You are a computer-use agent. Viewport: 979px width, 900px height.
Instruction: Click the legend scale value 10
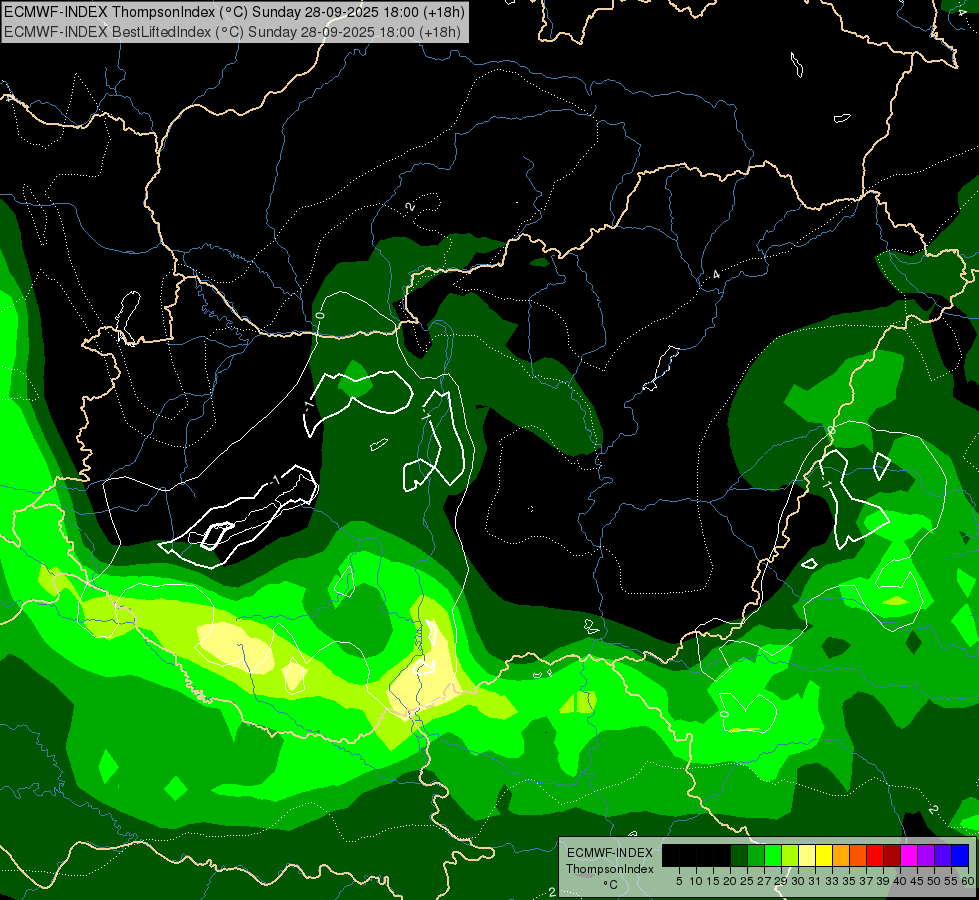pos(696,881)
